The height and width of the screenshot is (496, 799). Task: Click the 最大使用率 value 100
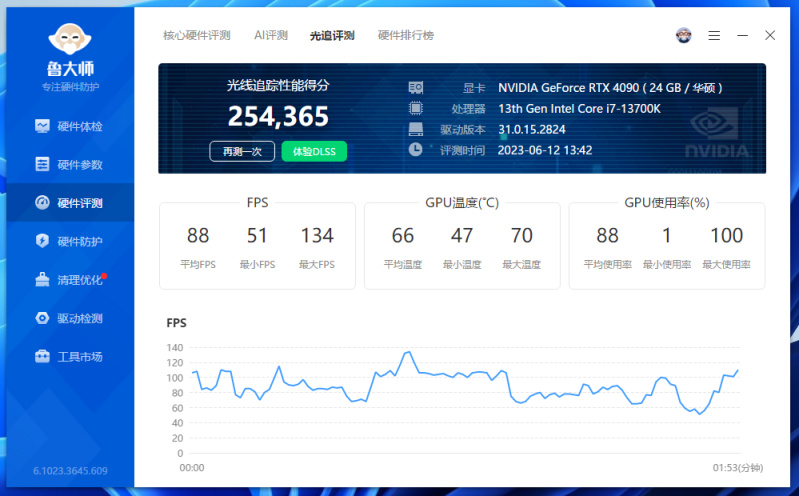pos(727,236)
